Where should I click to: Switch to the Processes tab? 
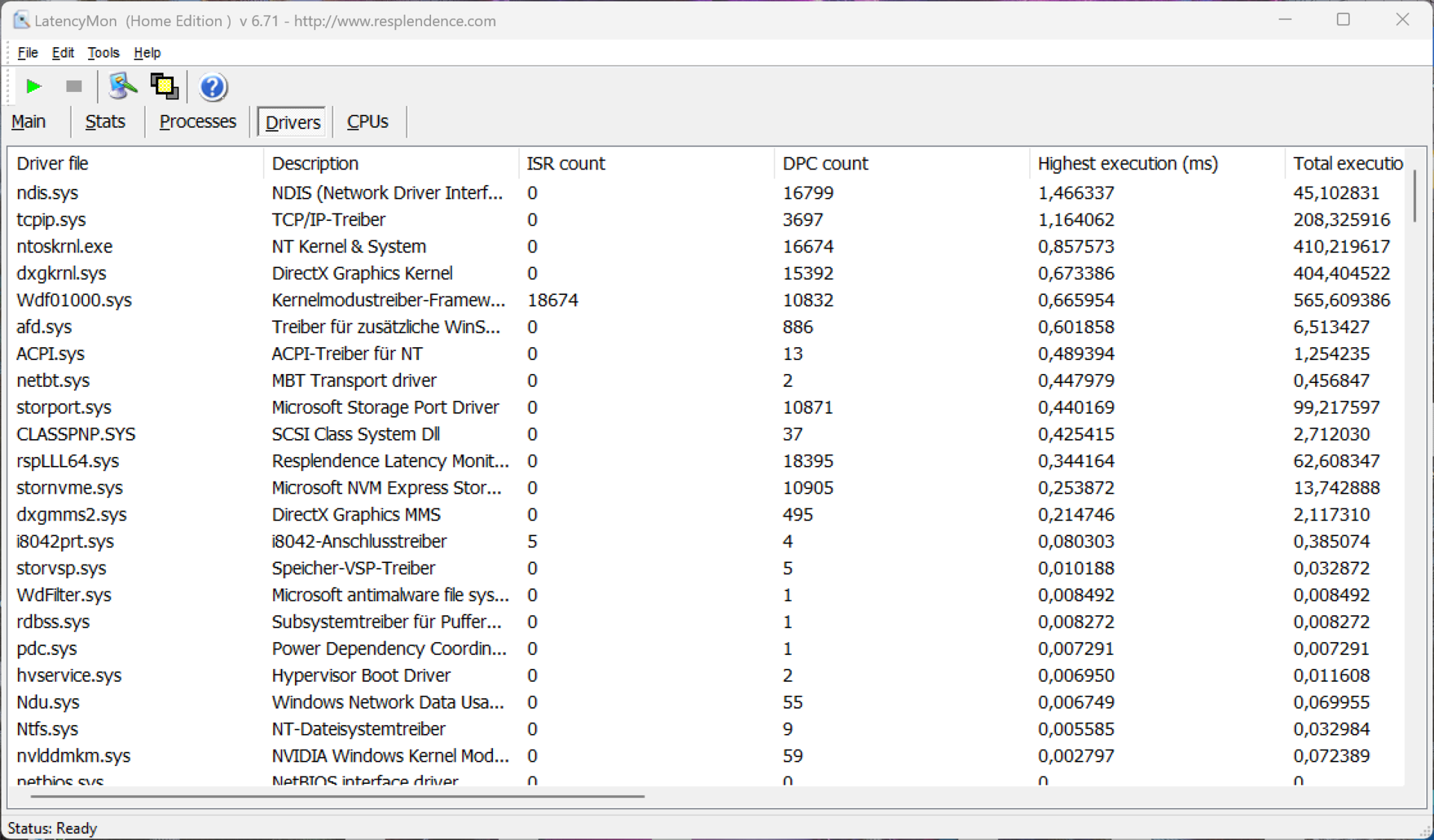click(x=197, y=122)
